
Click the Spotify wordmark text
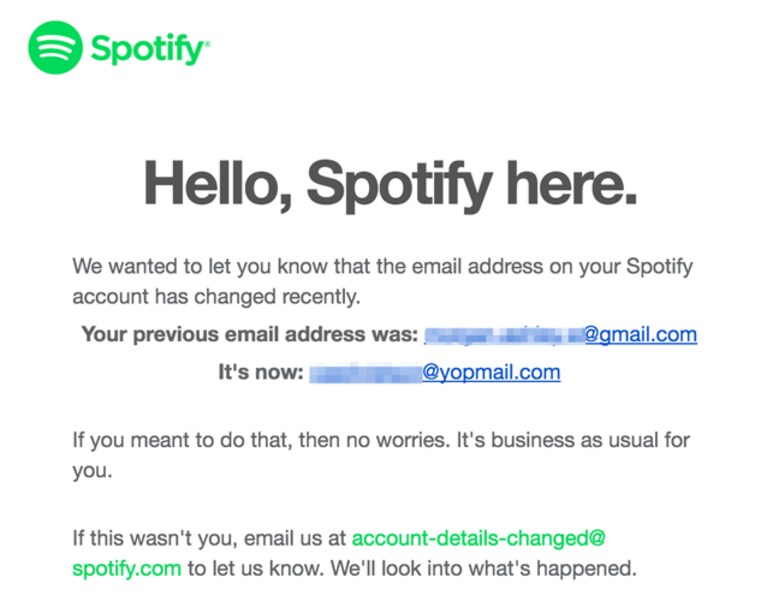pos(146,49)
